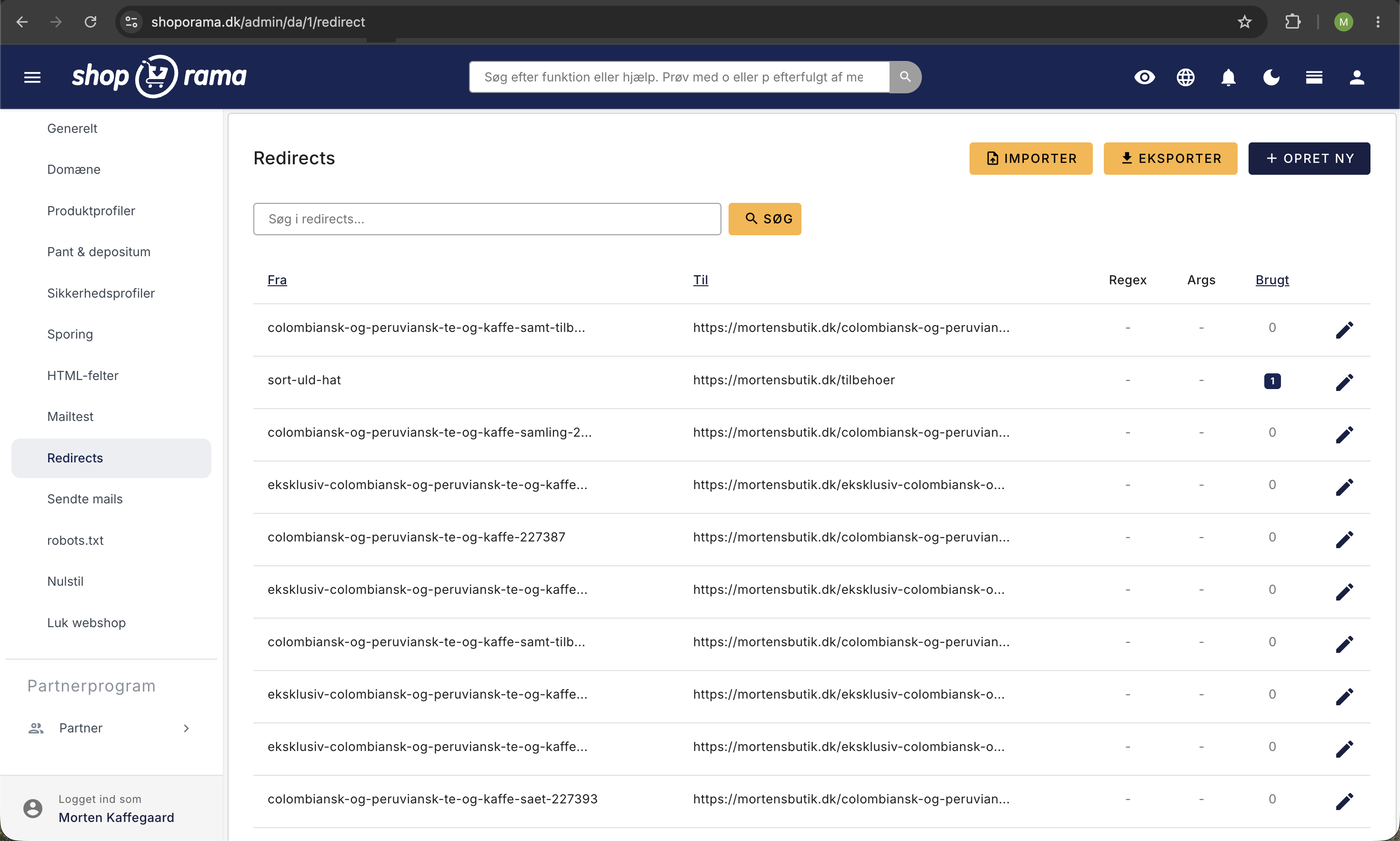The image size is (1400, 841).
Task: Bookmark this page with the star icon
Action: pyautogui.click(x=1245, y=21)
